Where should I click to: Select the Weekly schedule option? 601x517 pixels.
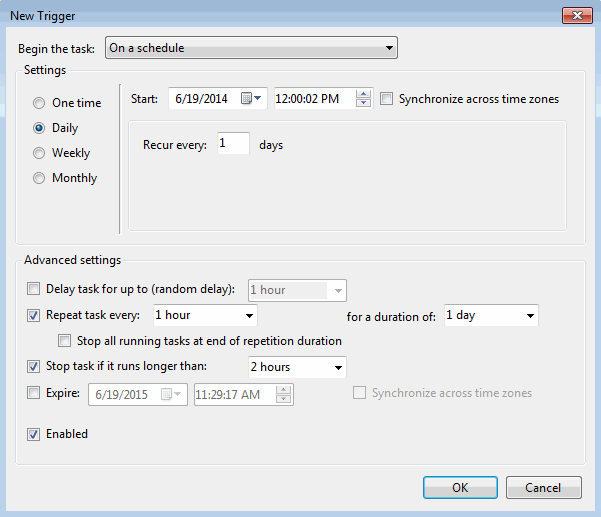pyautogui.click(x=40, y=153)
